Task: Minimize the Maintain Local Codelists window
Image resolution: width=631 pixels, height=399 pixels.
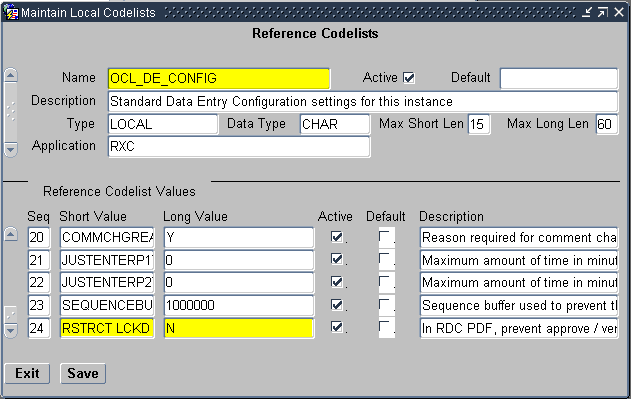Action: 587,12
